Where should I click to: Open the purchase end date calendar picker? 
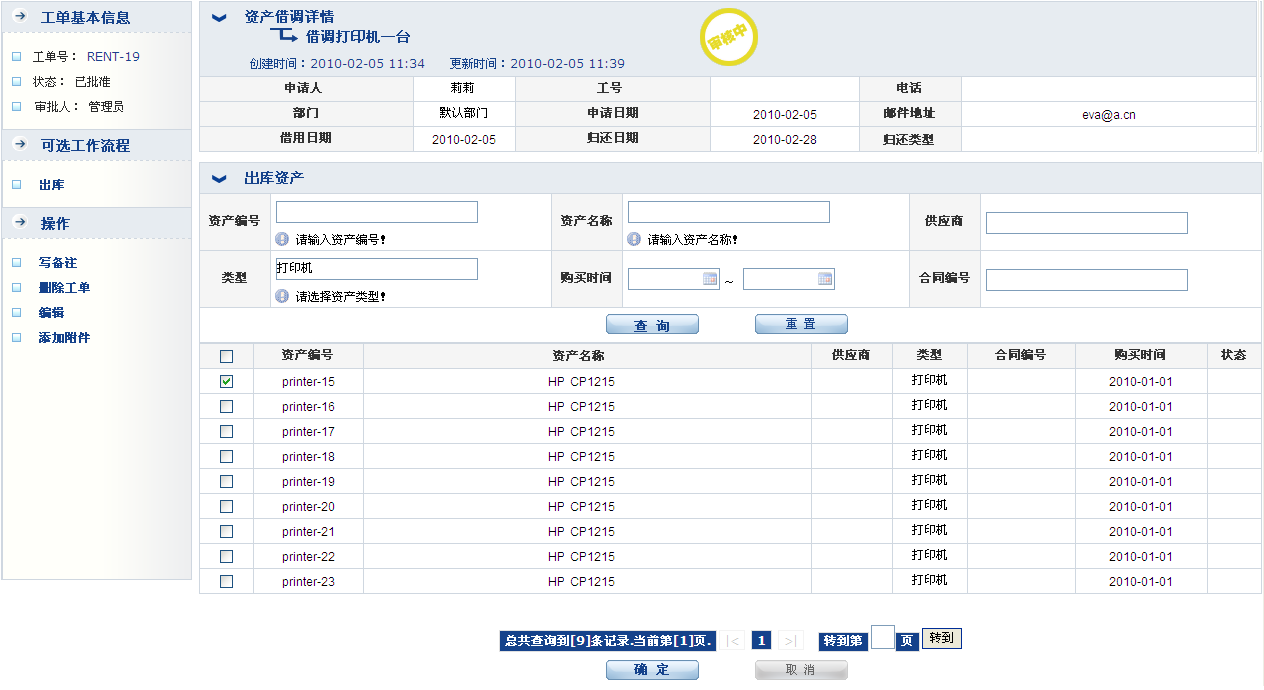pos(825,279)
